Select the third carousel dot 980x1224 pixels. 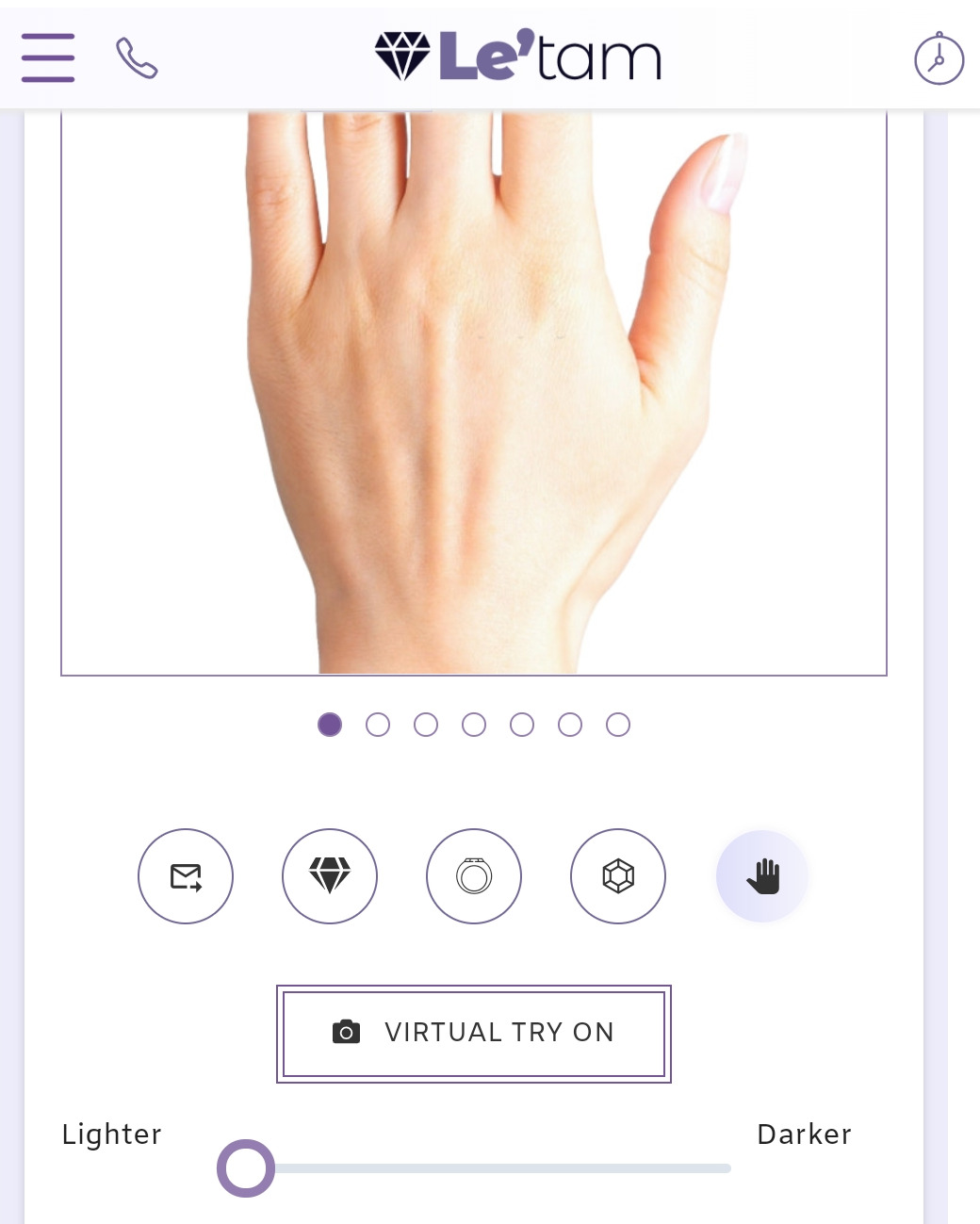point(426,725)
